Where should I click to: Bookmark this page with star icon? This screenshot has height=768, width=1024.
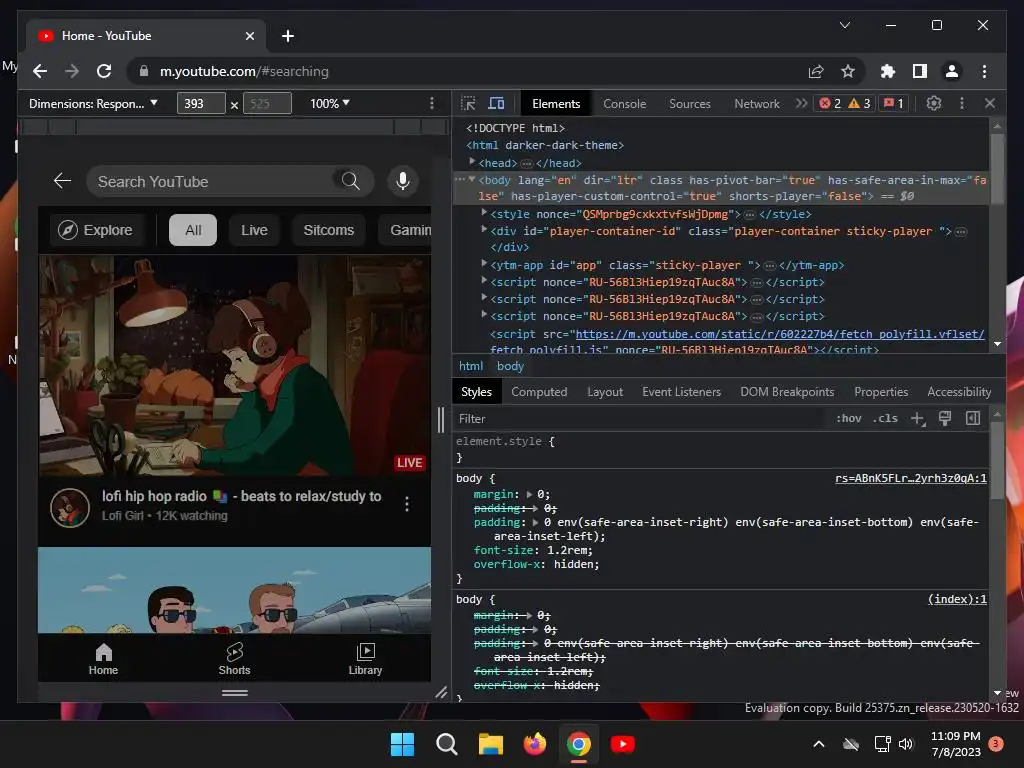[x=848, y=71]
